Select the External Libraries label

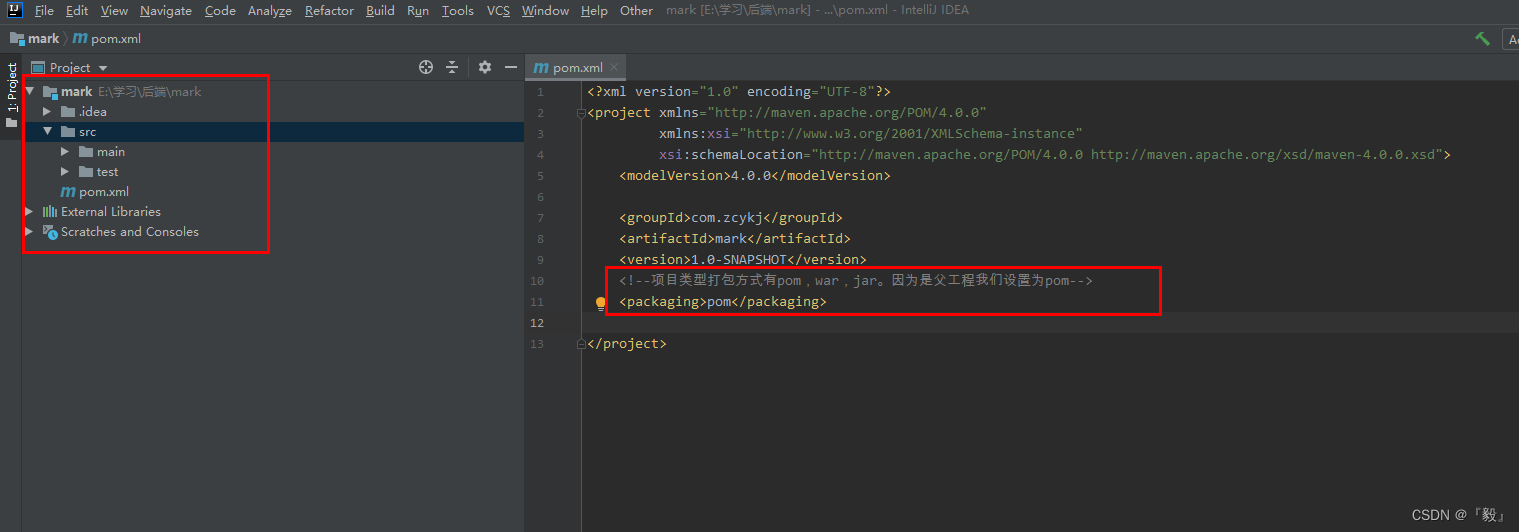[111, 211]
